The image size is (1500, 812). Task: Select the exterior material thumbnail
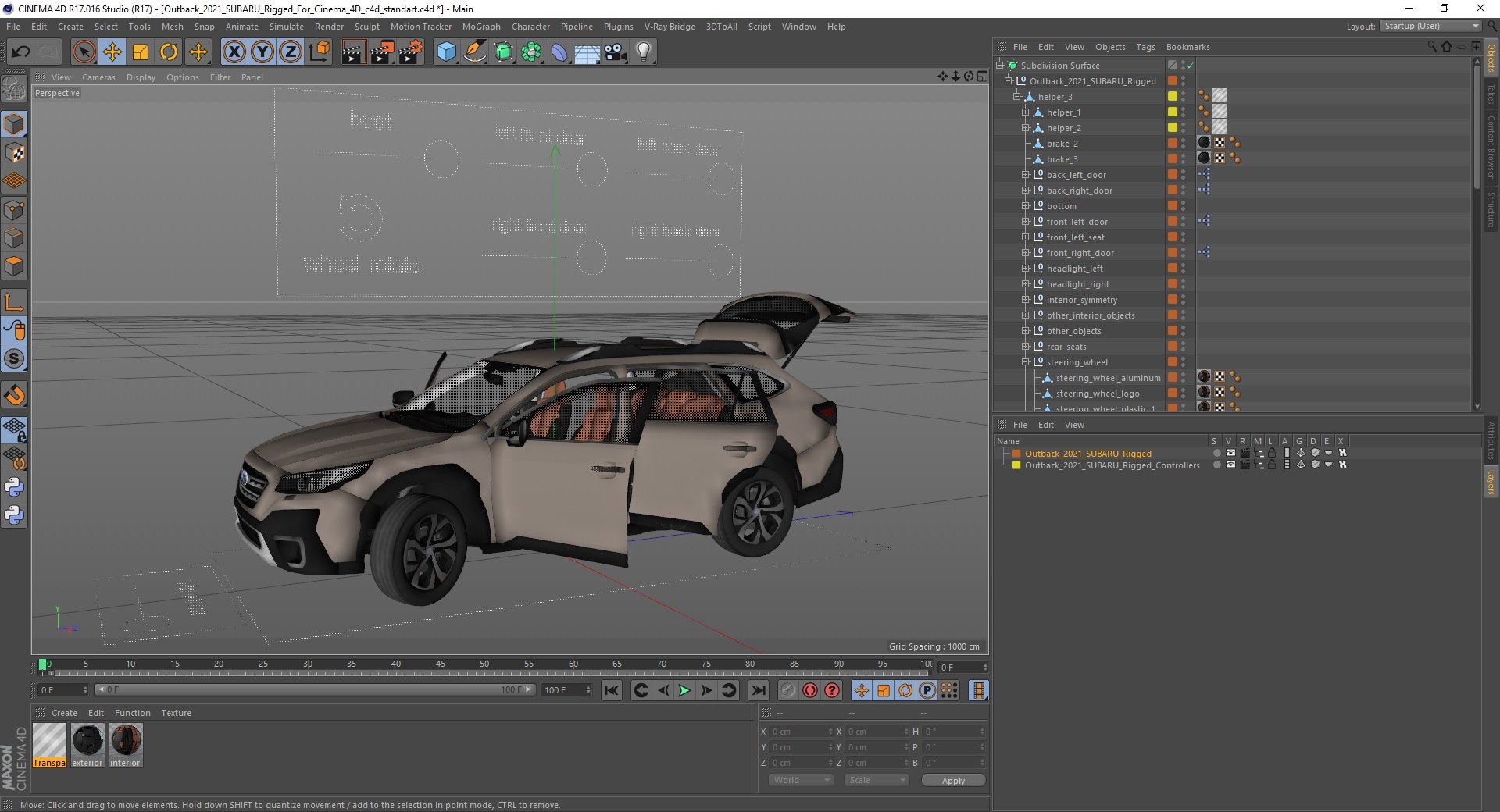pyautogui.click(x=87, y=746)
